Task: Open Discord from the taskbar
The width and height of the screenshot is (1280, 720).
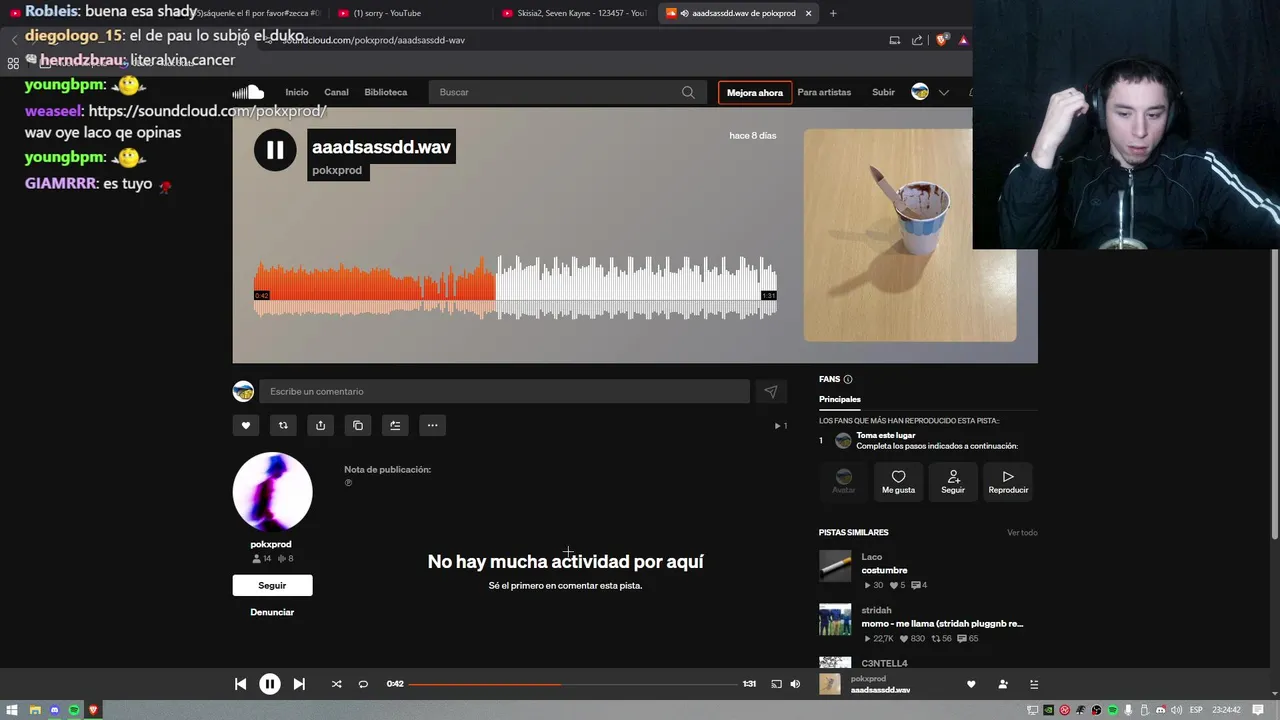Action: pyautogui.click(x=54, y=710)
